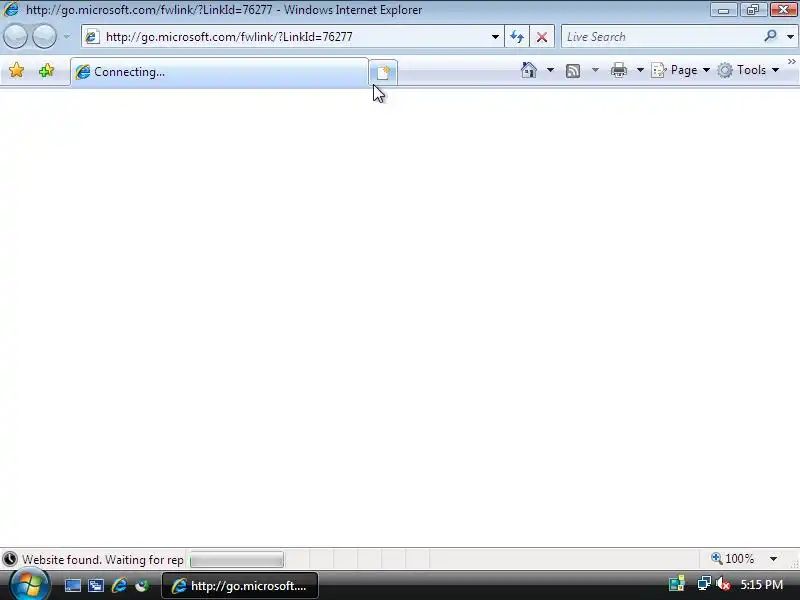Image resolution: width=800 pixels, height=600 pixels.
Task: Click the Home icon
Action: [529, 70]
